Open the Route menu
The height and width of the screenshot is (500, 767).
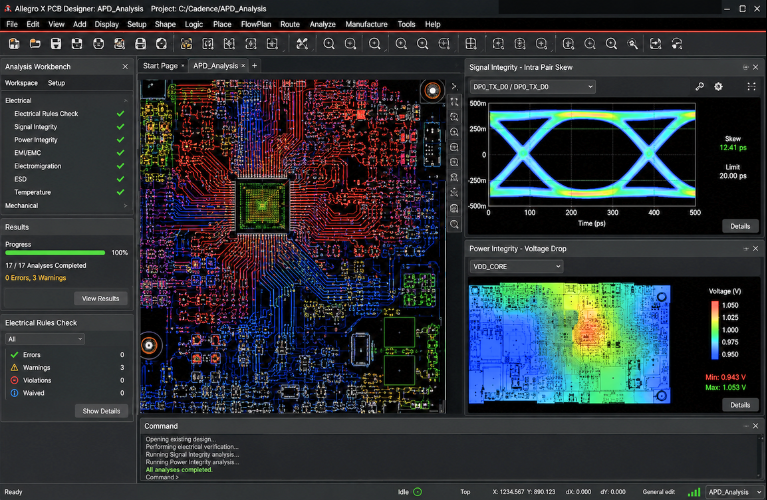pos(290,24)
